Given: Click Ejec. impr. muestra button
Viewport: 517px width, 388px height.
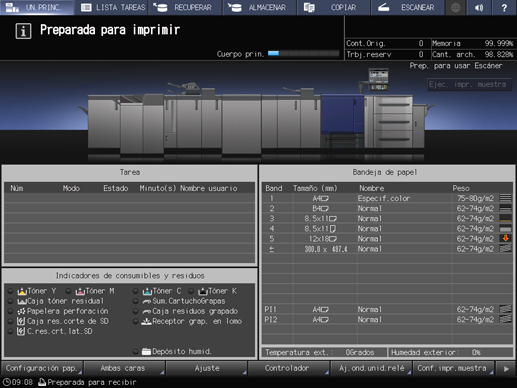Looking at the screenshot, I should [x=469, y=85].
